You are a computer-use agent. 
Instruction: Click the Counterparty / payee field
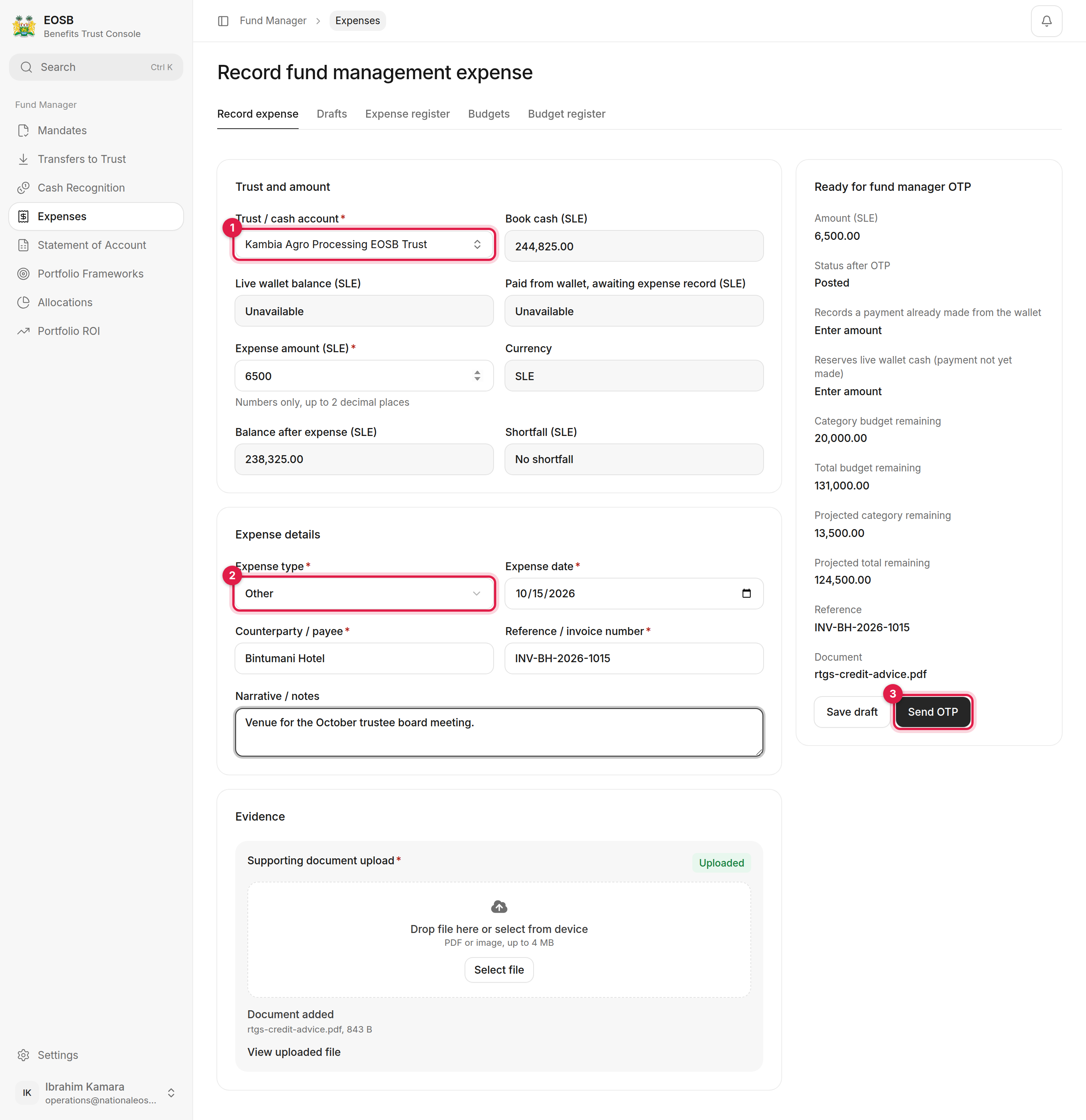[x=364, y=658]
